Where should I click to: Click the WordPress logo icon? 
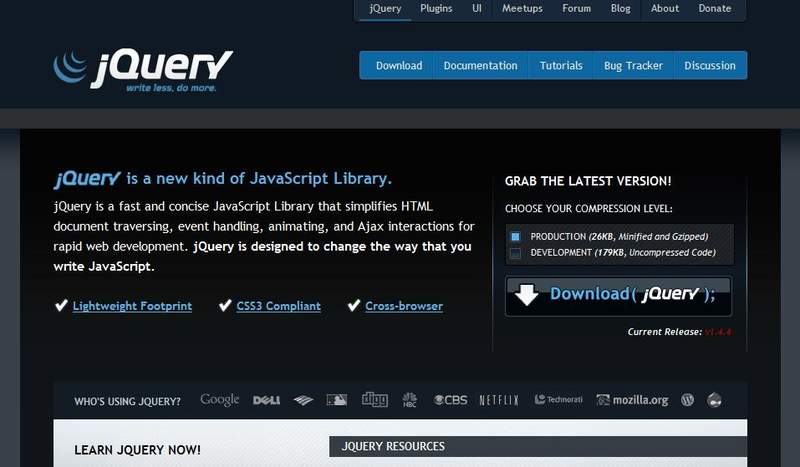pyautogui.click(x=687, y=400)
